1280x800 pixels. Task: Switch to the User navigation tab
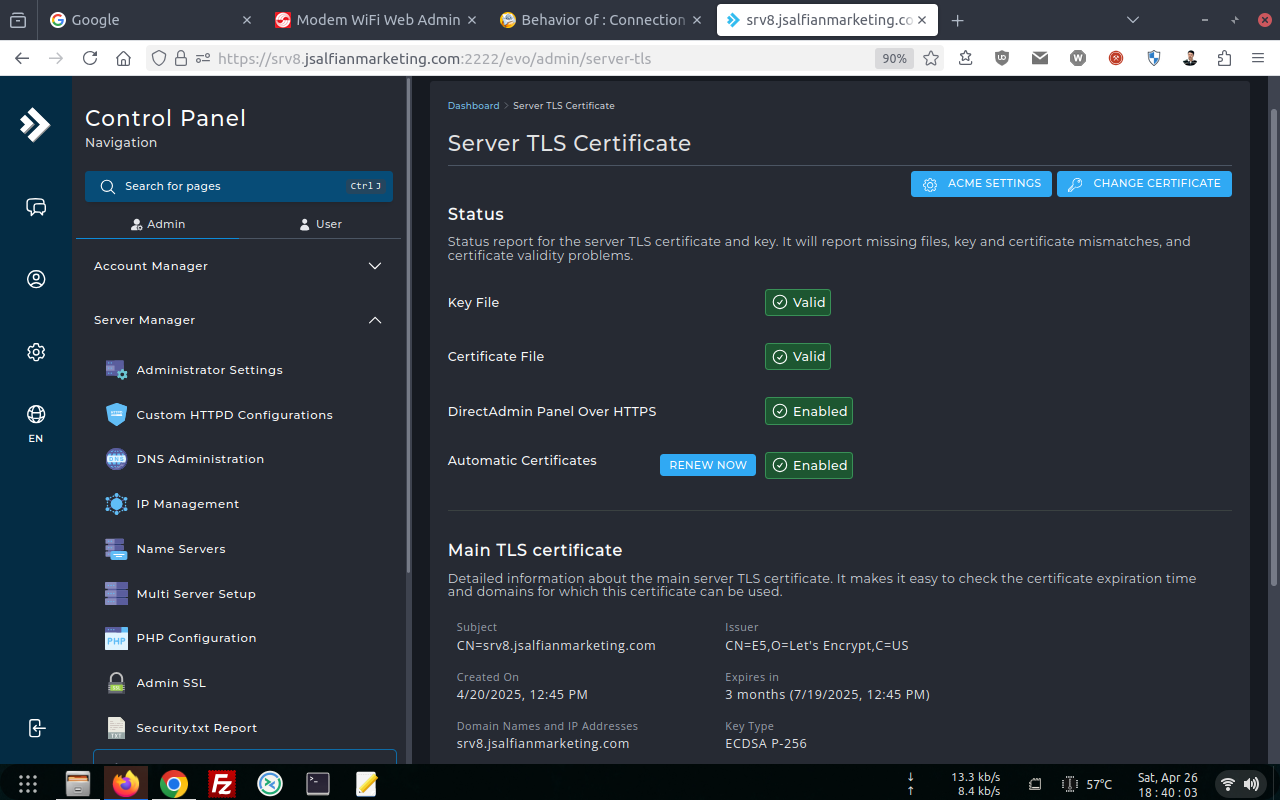tap(320, 224)
